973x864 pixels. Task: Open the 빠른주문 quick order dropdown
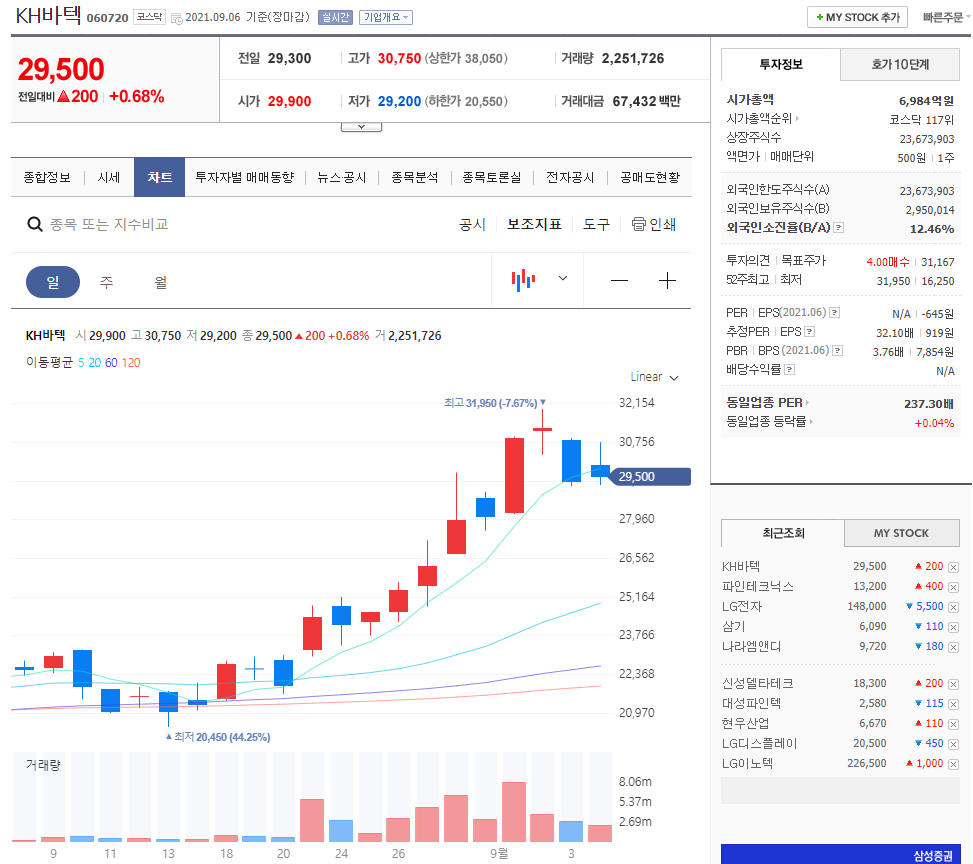coord(946,17)
